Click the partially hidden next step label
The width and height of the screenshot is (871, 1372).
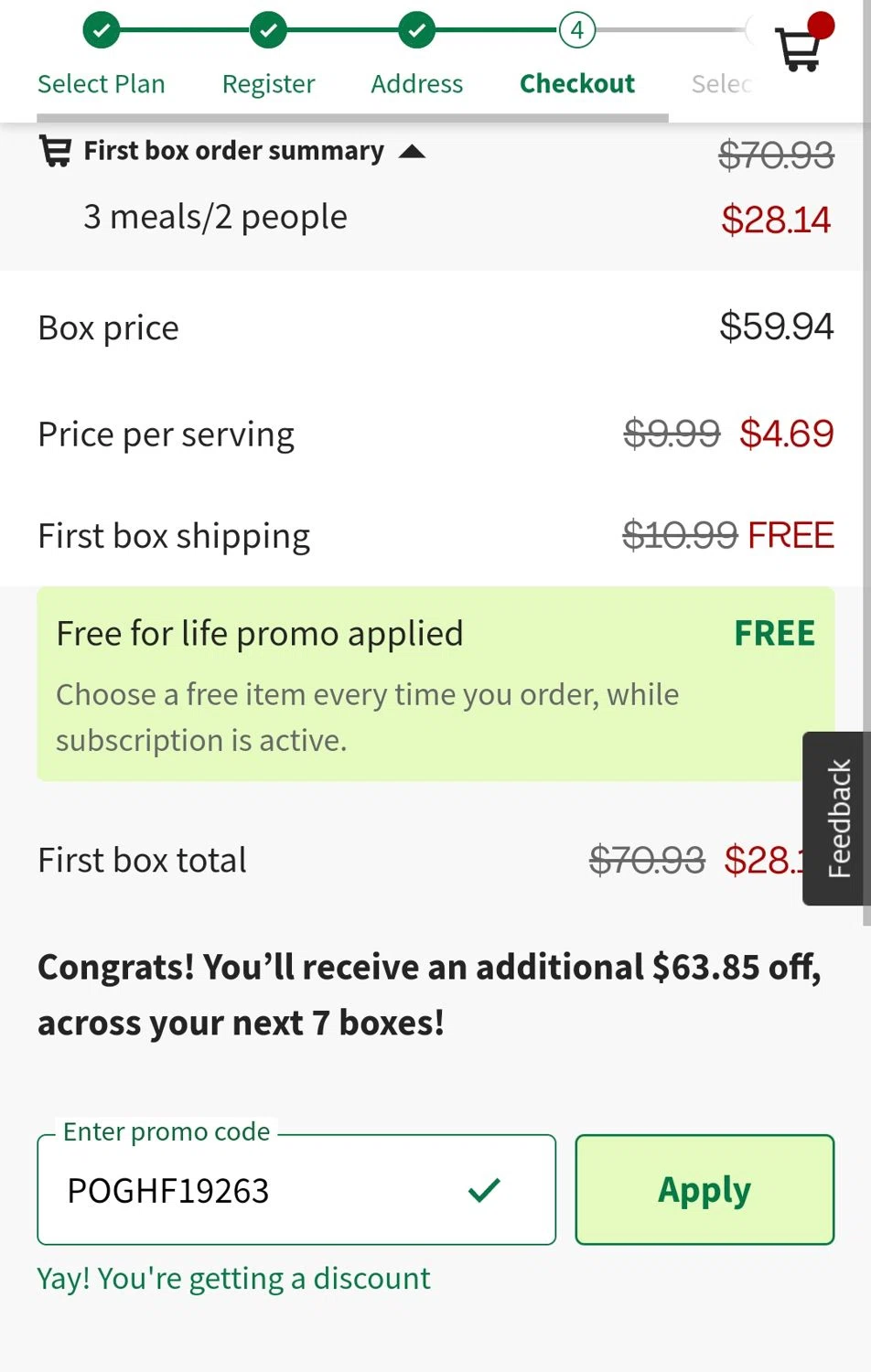[721, 84]
